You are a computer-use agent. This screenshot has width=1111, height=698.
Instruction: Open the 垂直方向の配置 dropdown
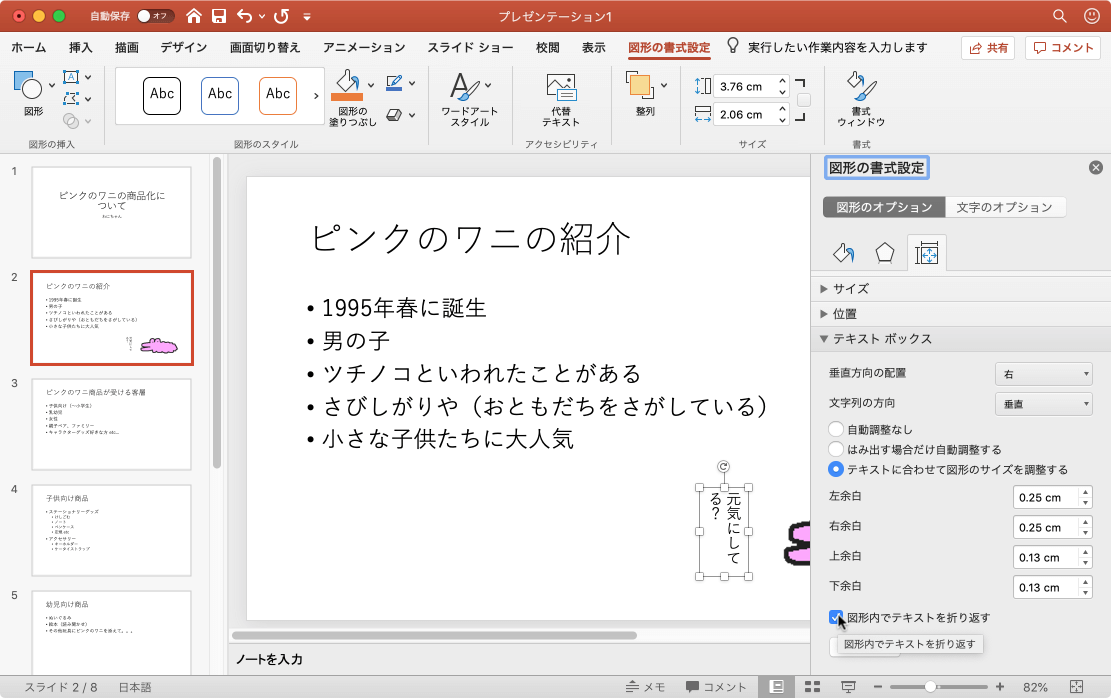[x=1043, y=374]
